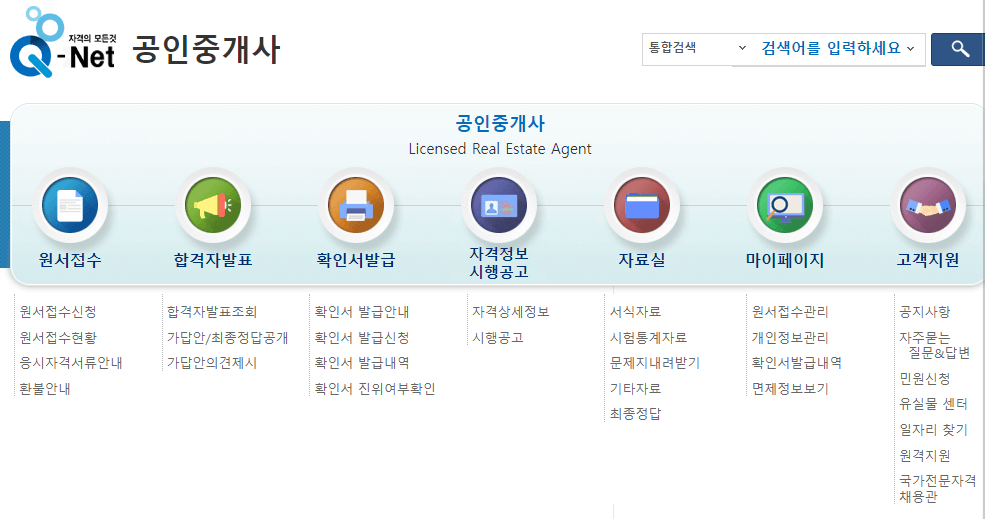Open 시행공고 submenu link
This screenshot has height=519, width=985.
(498, 337)
